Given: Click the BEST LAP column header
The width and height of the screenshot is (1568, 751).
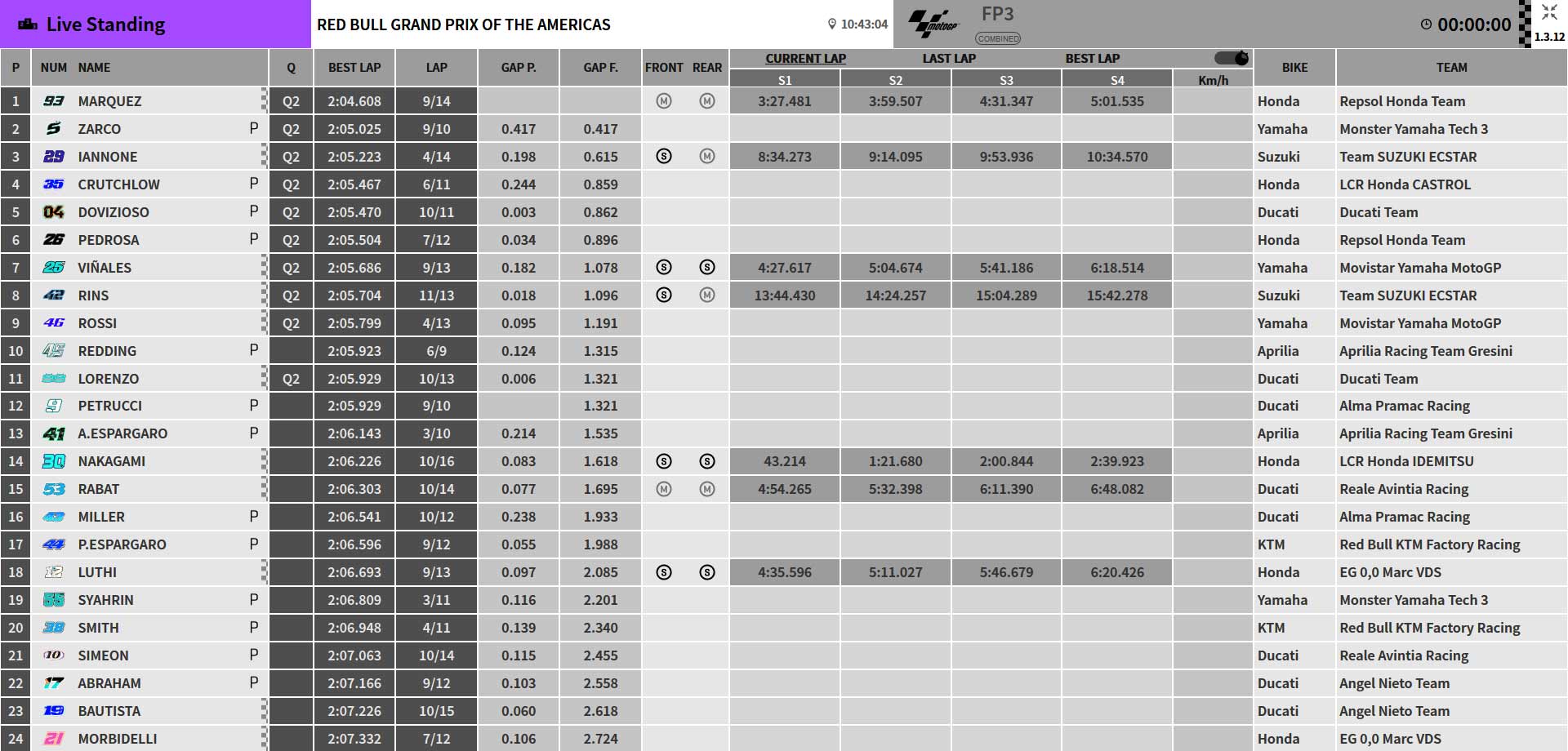Looking at the screenshot, I should coord(354,68).
